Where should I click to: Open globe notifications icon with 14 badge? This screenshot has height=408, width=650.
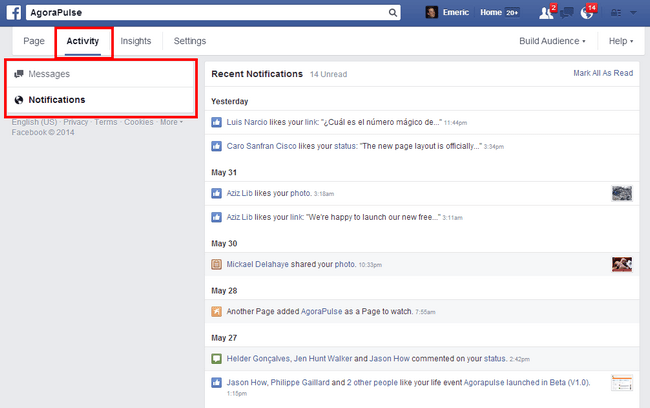[x=587, y=12]
